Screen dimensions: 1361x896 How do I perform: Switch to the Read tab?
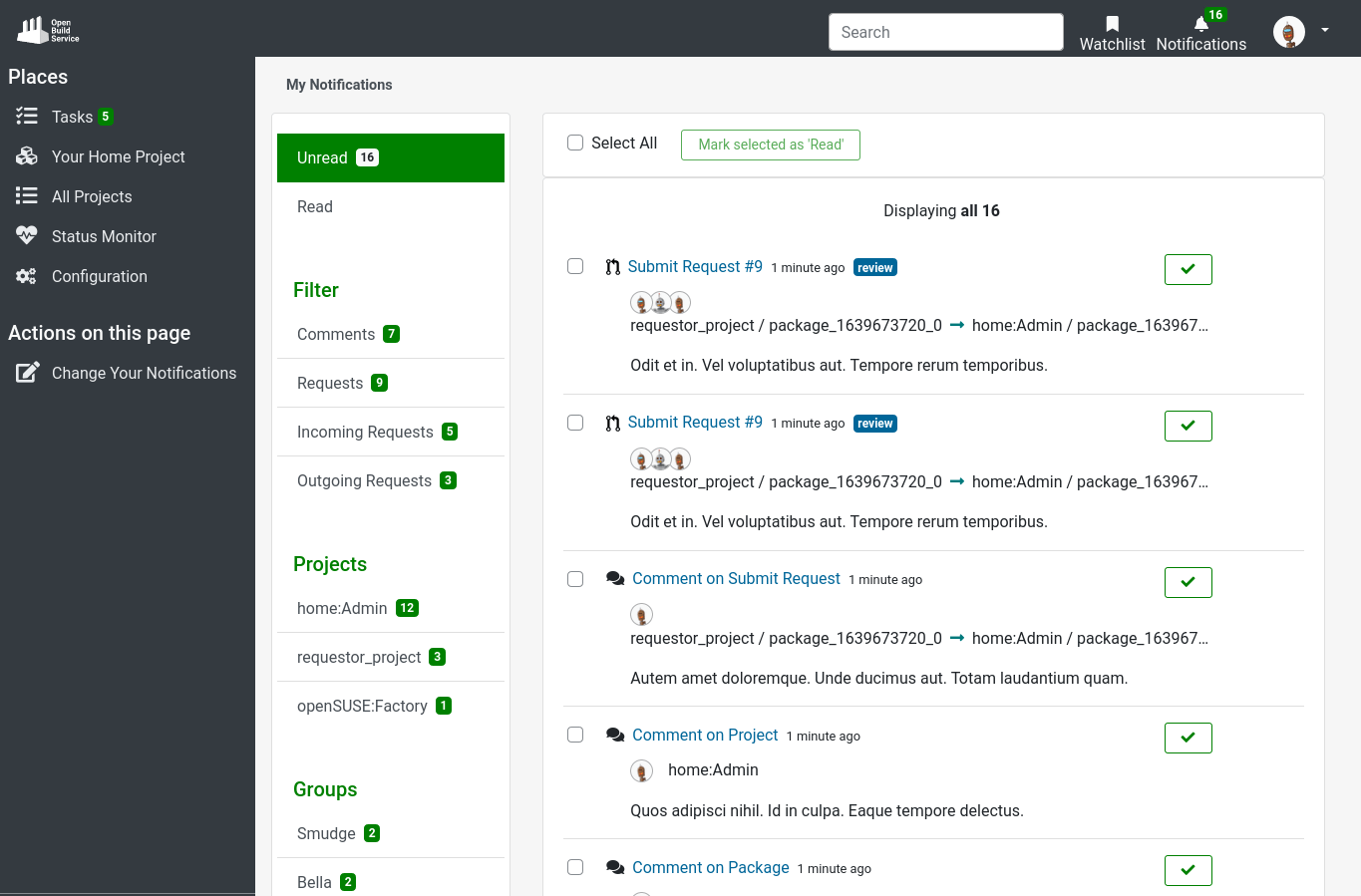(x=314, y=206)
